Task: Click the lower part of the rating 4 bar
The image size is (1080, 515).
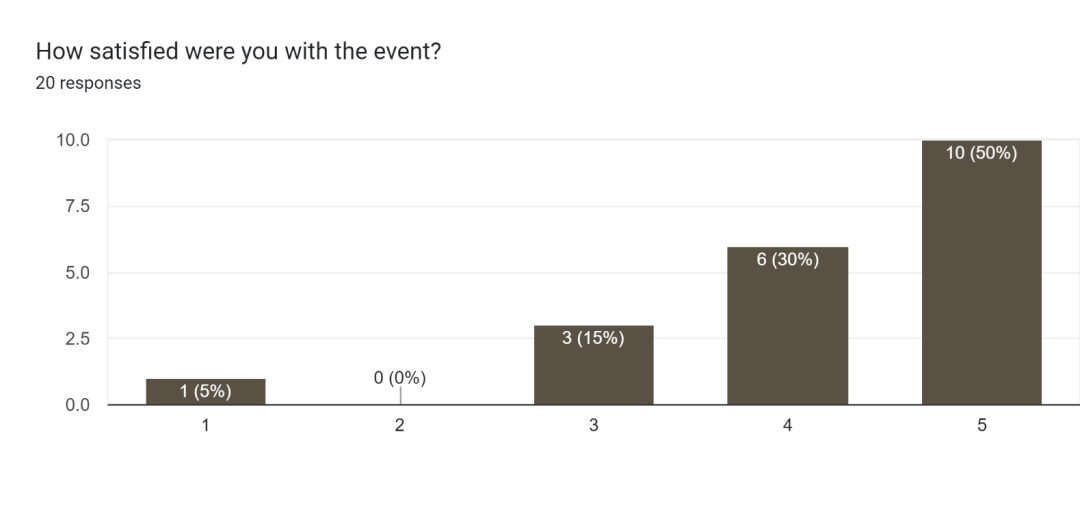Action: (x=787, y=370)
